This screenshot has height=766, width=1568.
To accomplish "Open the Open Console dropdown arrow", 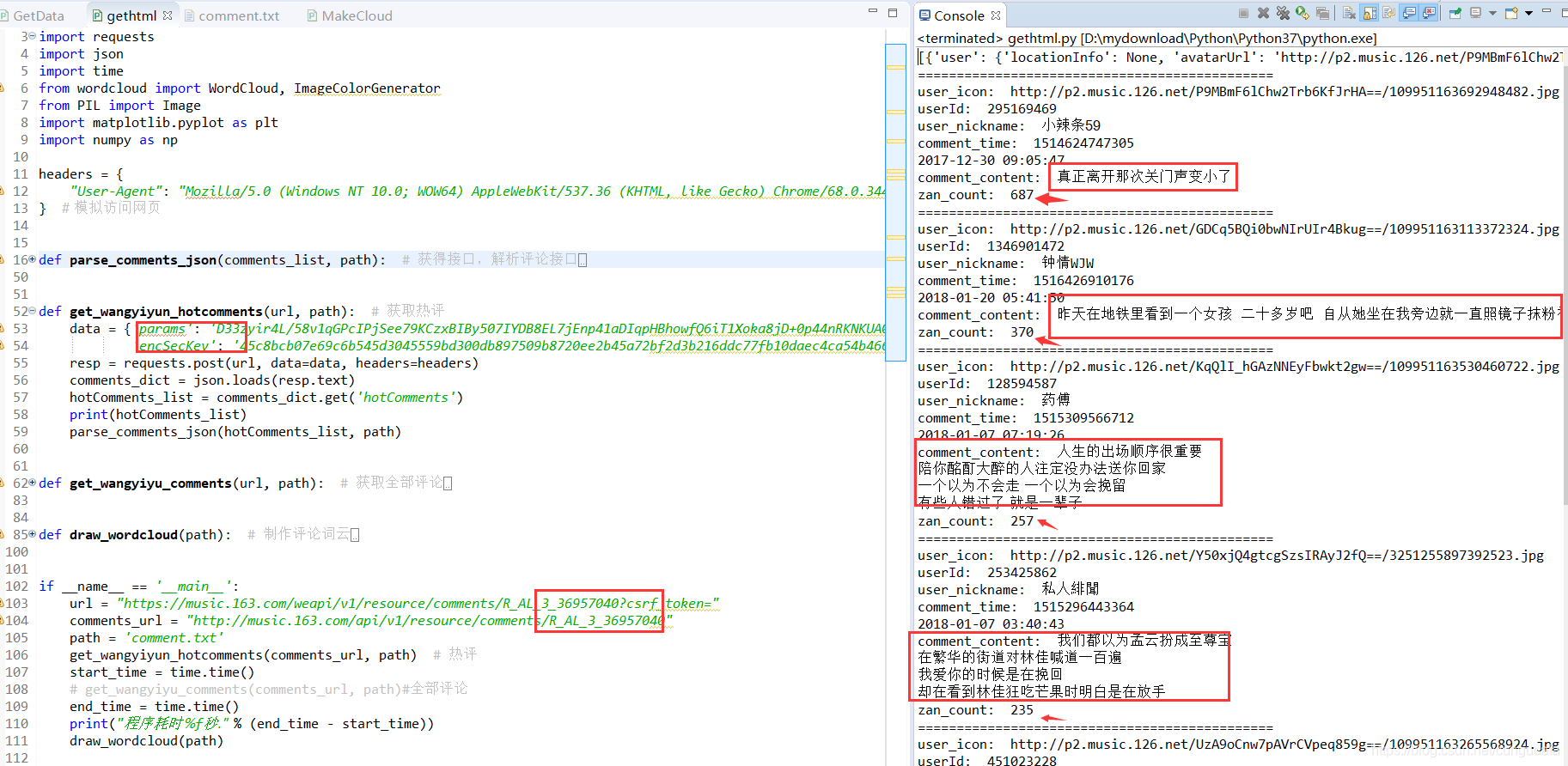I will point(1528,13).
